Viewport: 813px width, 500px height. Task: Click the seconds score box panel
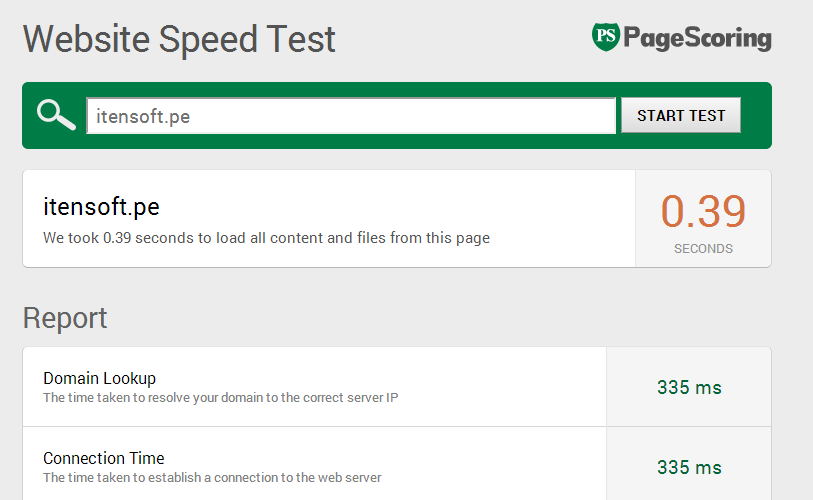click(x=703, y=219)
